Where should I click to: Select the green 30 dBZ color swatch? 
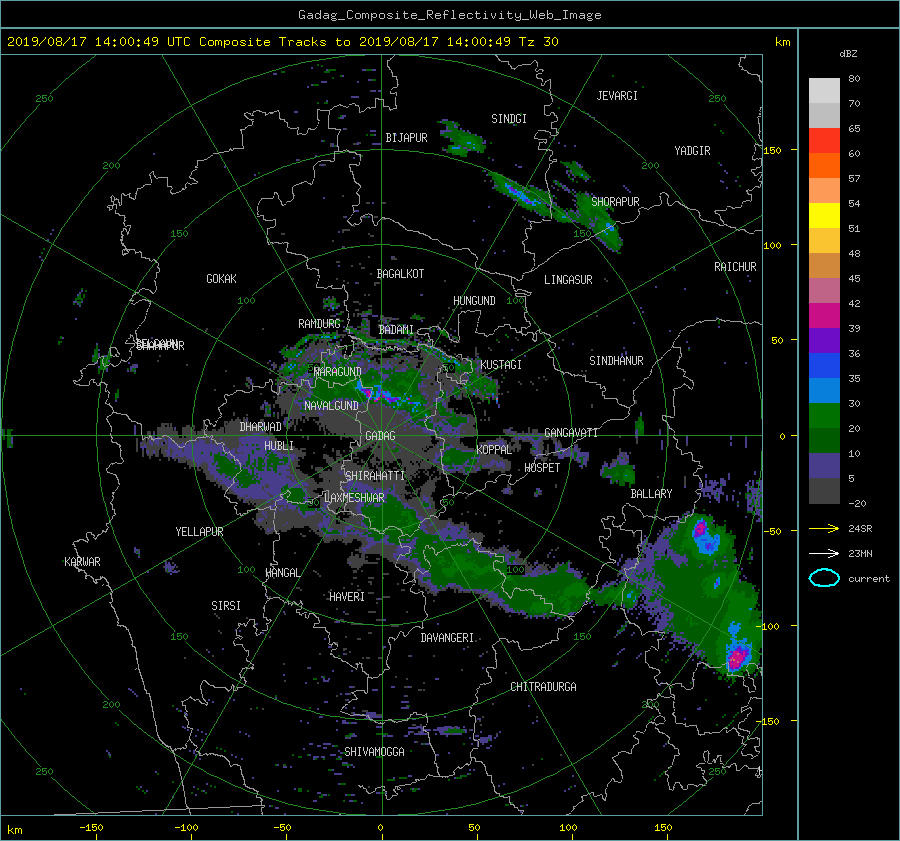click(x=824, y=416)
